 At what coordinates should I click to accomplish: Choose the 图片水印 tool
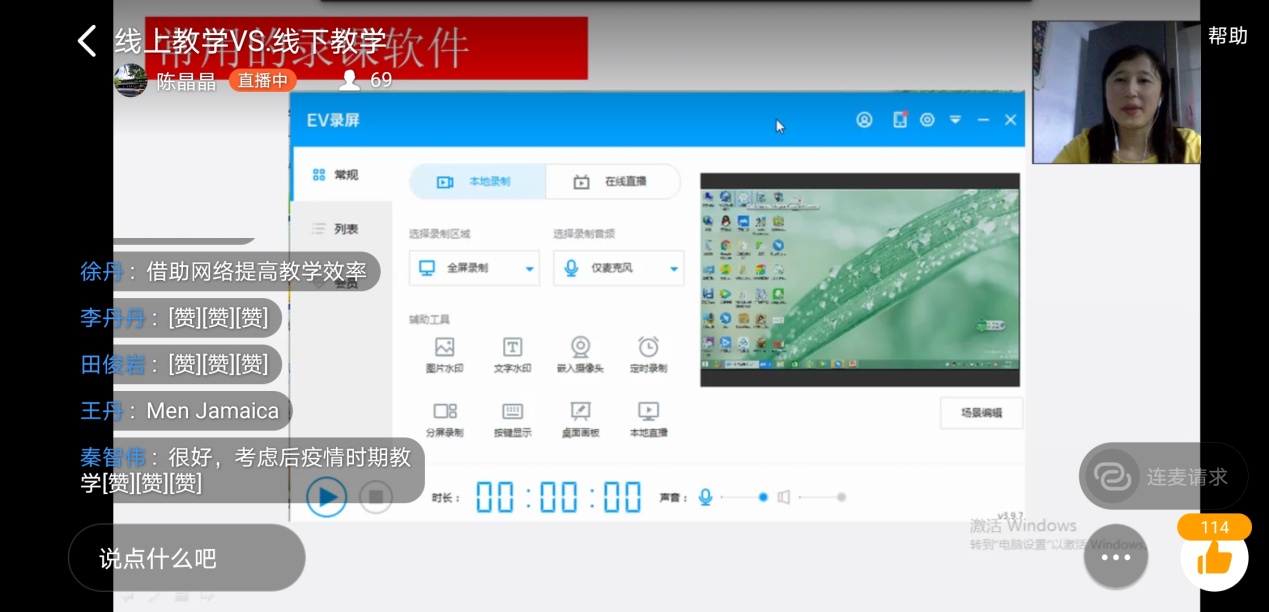coord(445,355)
